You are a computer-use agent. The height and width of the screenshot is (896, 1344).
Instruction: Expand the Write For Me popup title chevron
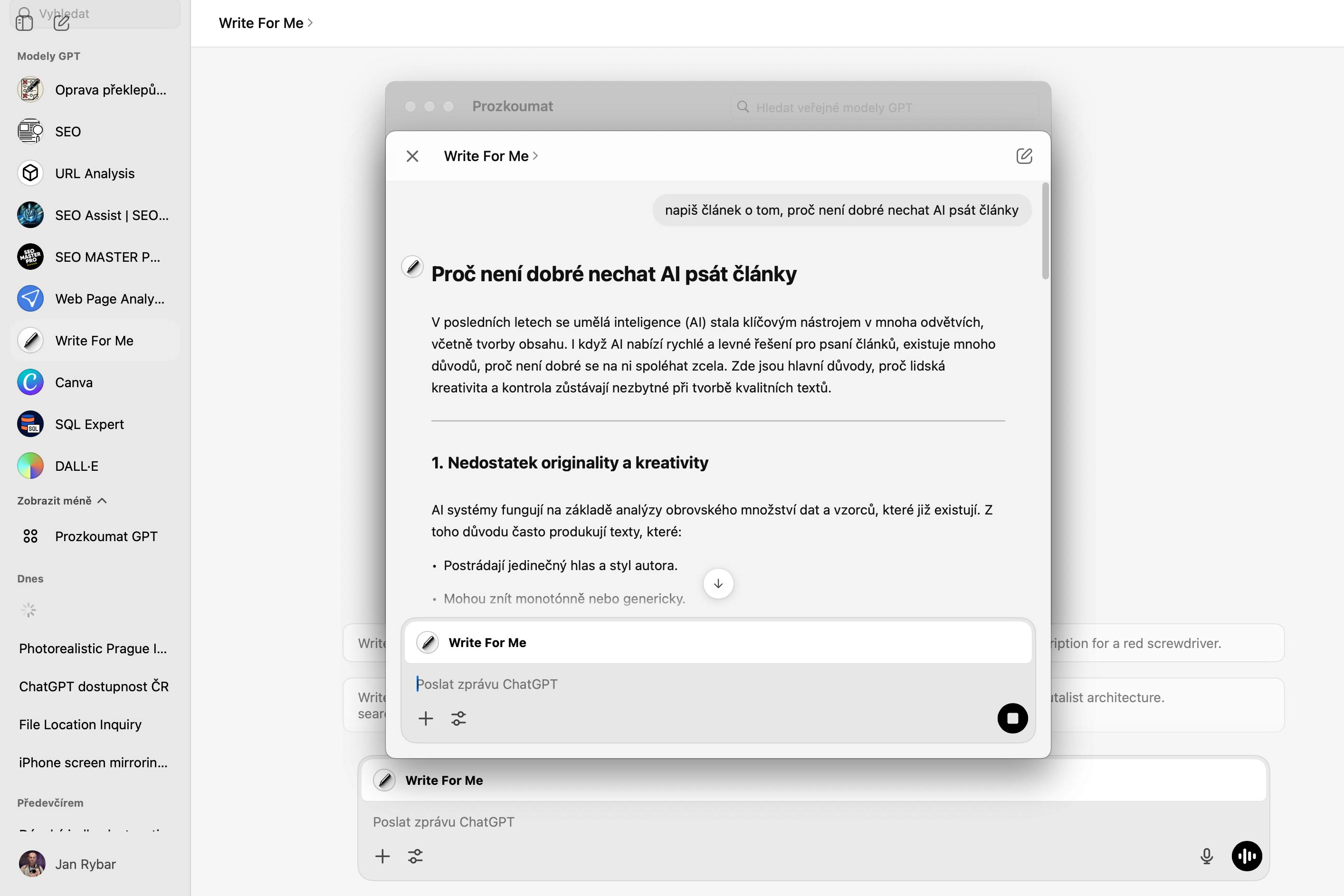[x=535, y=156]
